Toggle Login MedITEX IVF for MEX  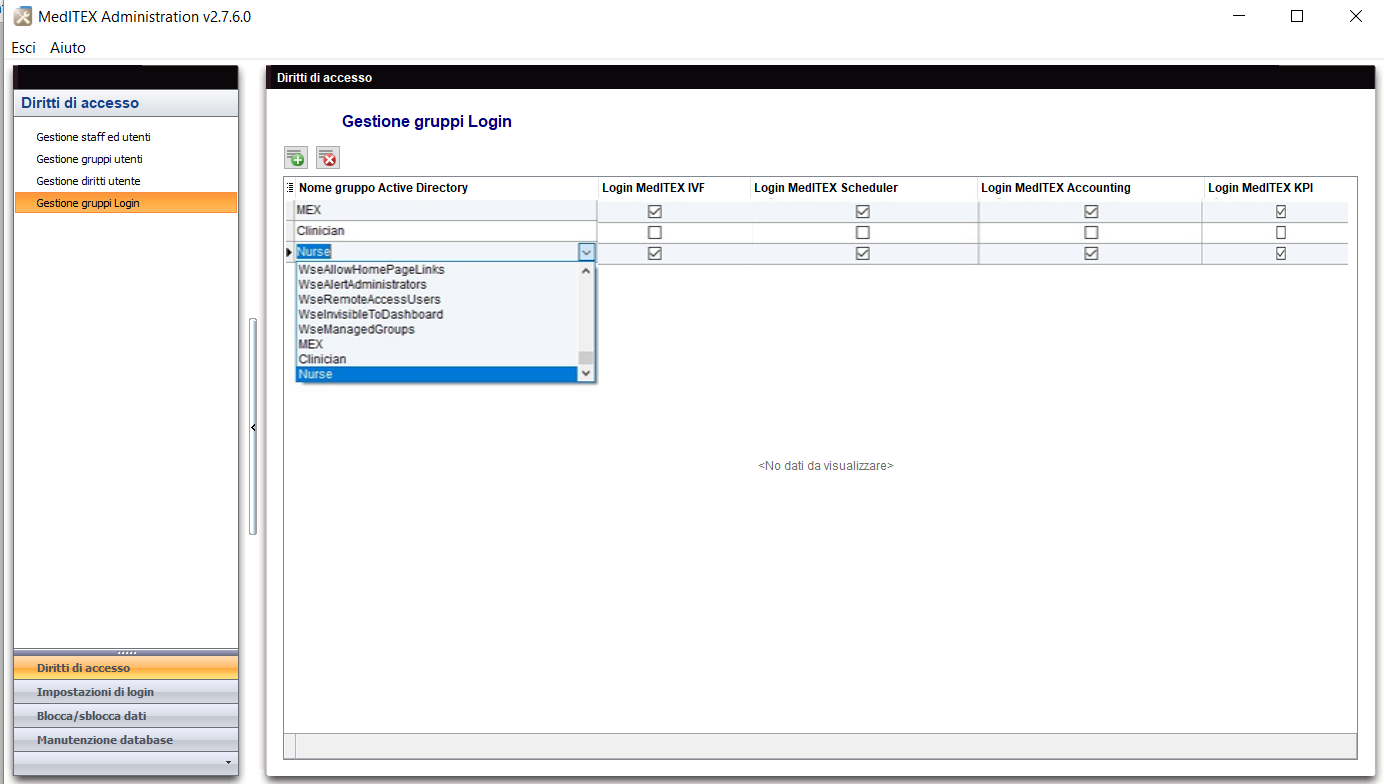[655, 212]
